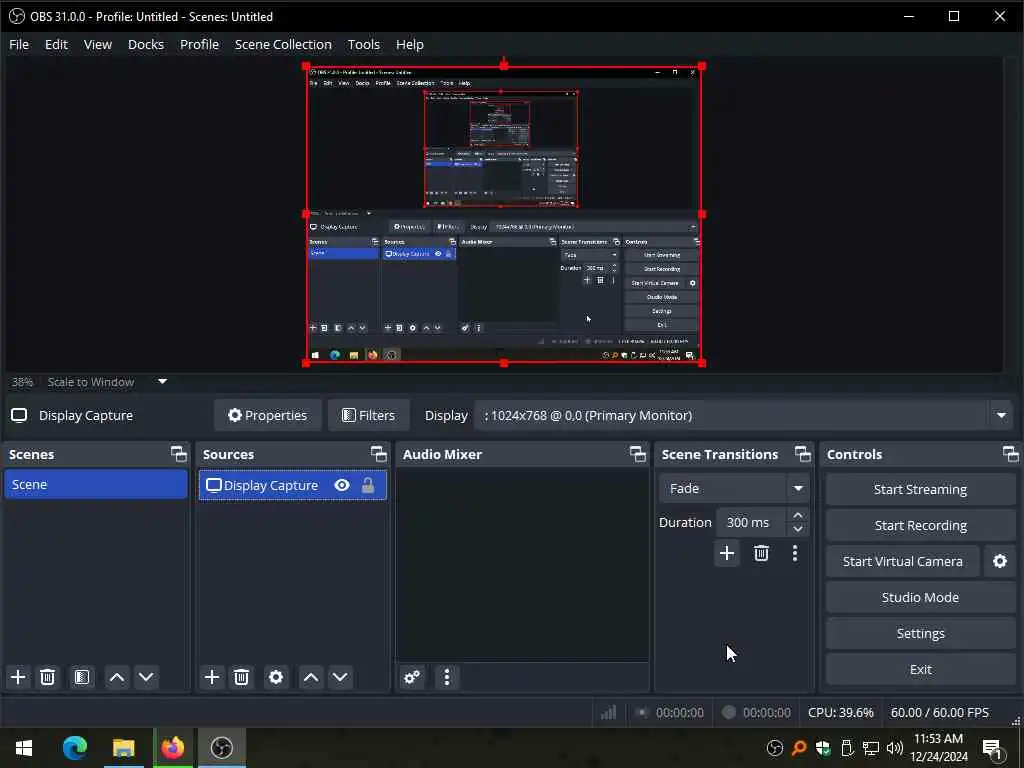Expand the preview scale dropdown
Screen dimensions: 1024x768
point(163,381)
